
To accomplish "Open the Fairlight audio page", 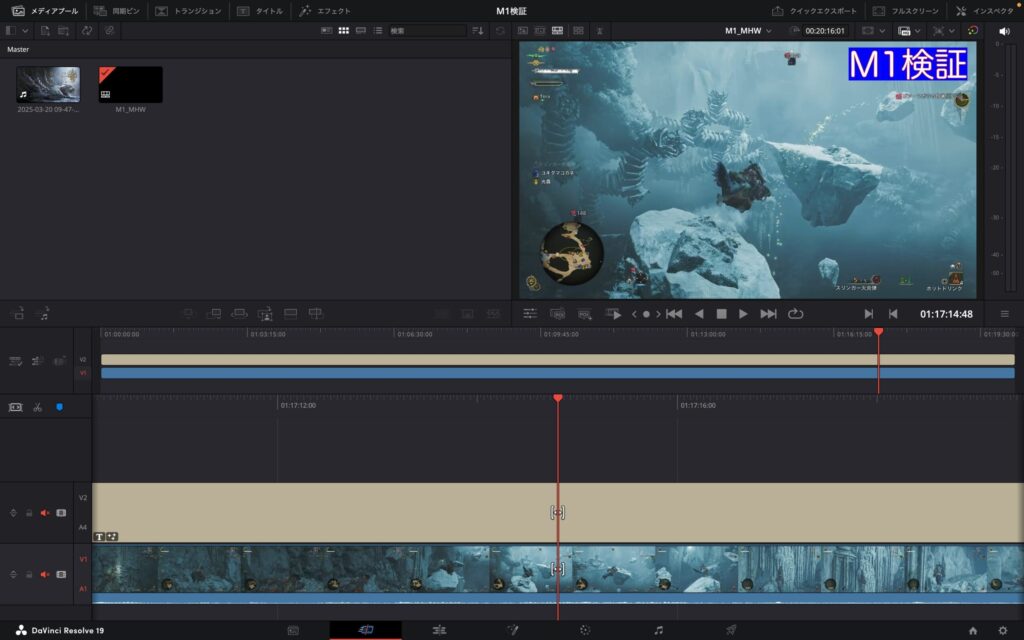I will tap(658, 630).
